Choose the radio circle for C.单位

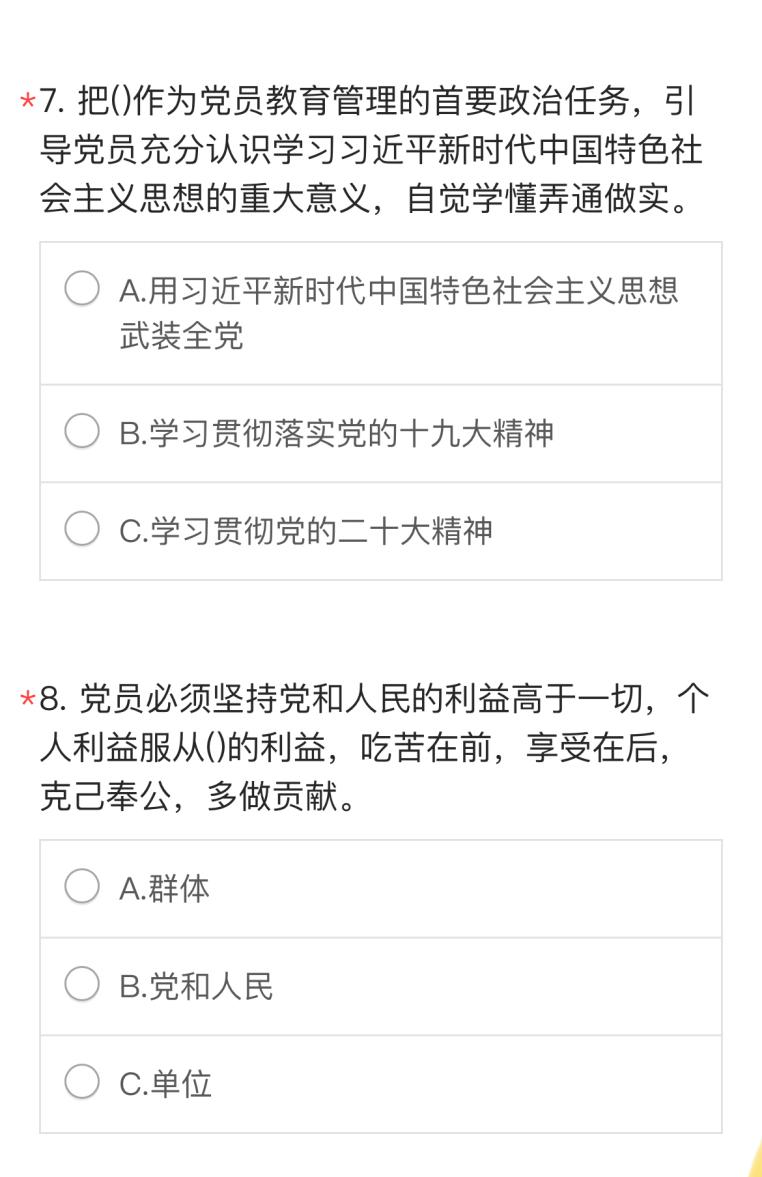(x=82, y=1082)
